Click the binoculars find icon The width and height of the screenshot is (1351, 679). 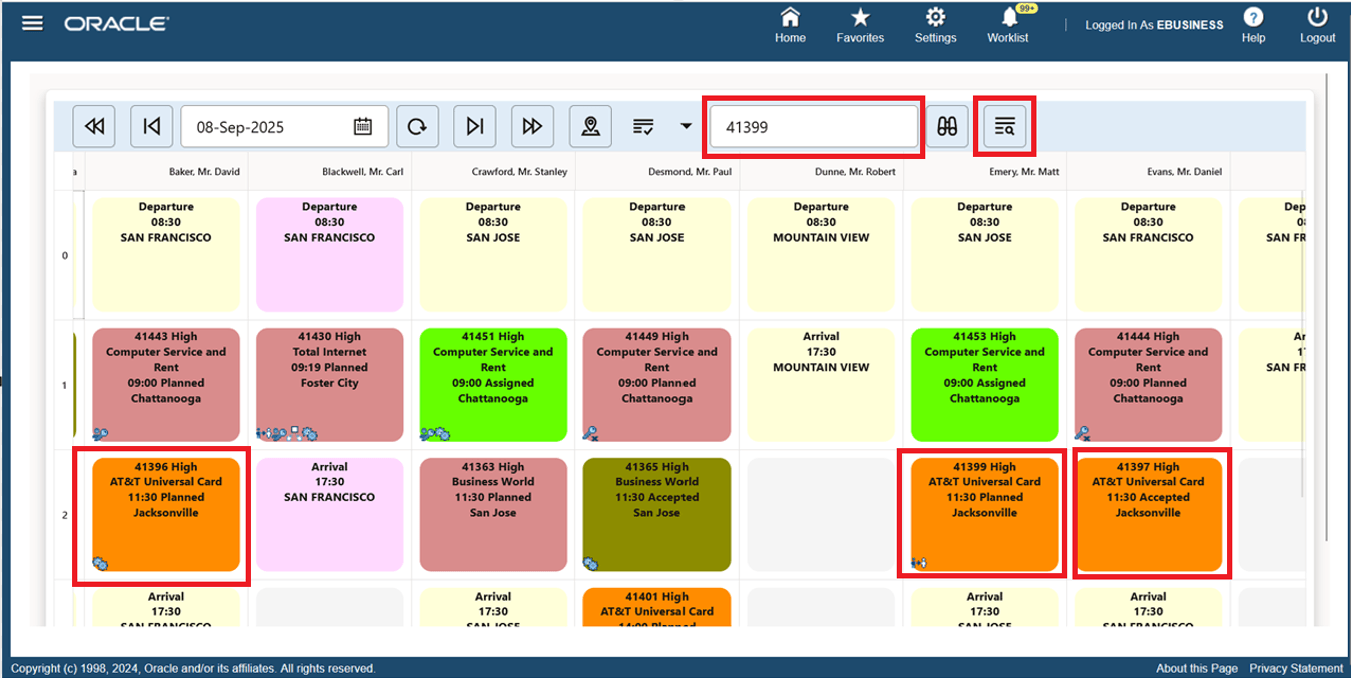[946, 125]
